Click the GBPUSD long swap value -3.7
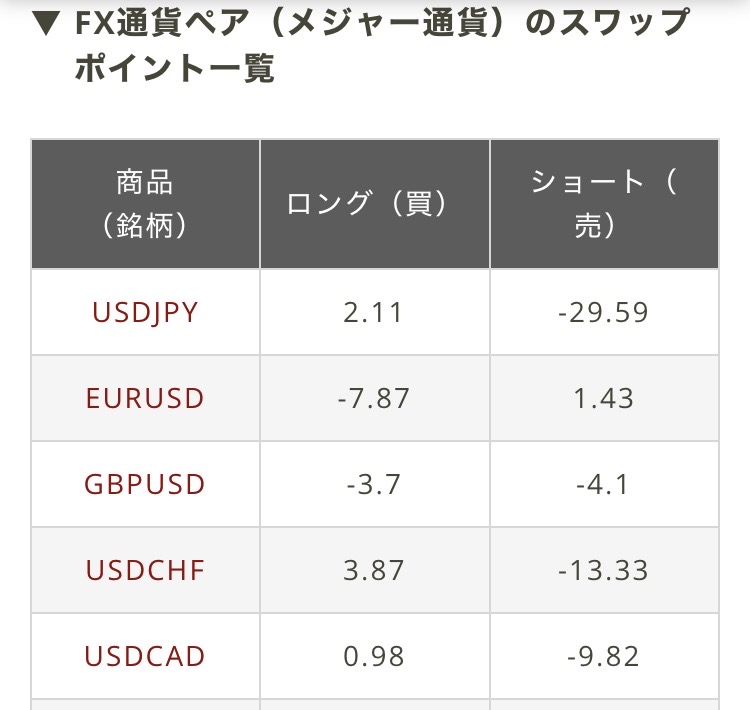This screenshot has width=750, height=710. point(374,484)
